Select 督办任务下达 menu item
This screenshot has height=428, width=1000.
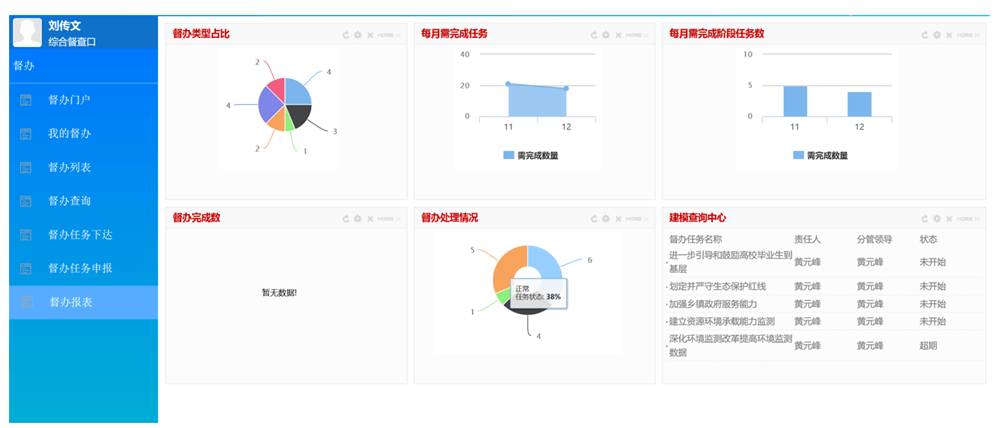[x=79, y=235]
